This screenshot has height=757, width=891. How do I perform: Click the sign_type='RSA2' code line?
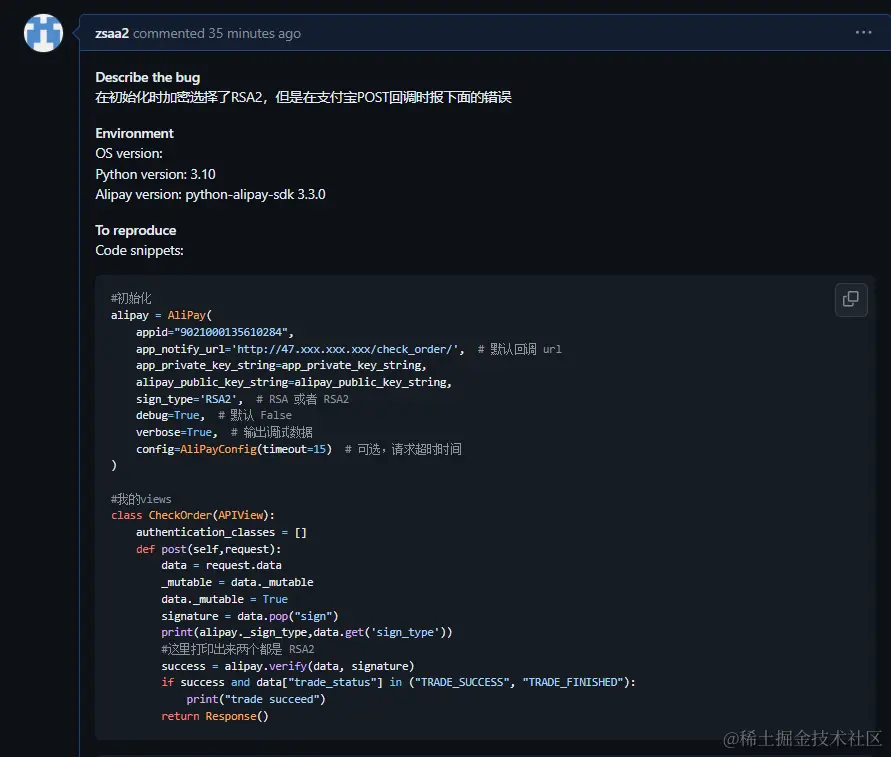click(x=189, y=399)
